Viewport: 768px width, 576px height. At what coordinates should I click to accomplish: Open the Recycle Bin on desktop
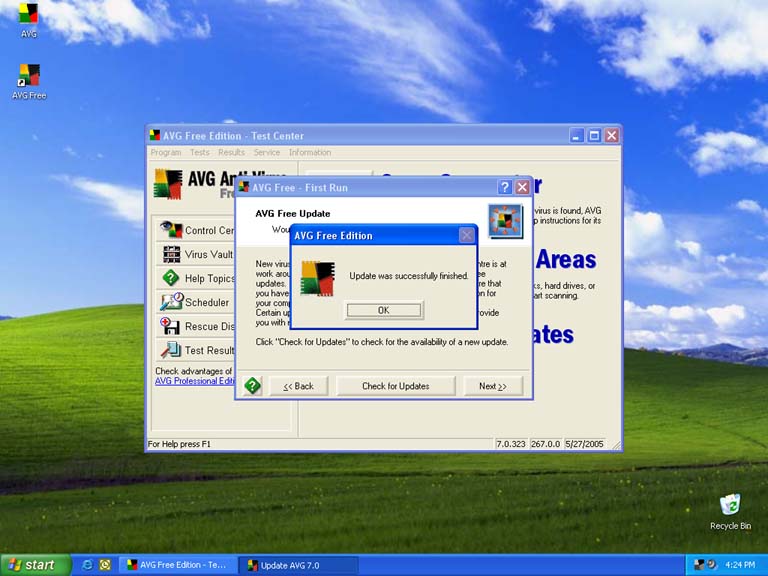[x=730, y=505]
